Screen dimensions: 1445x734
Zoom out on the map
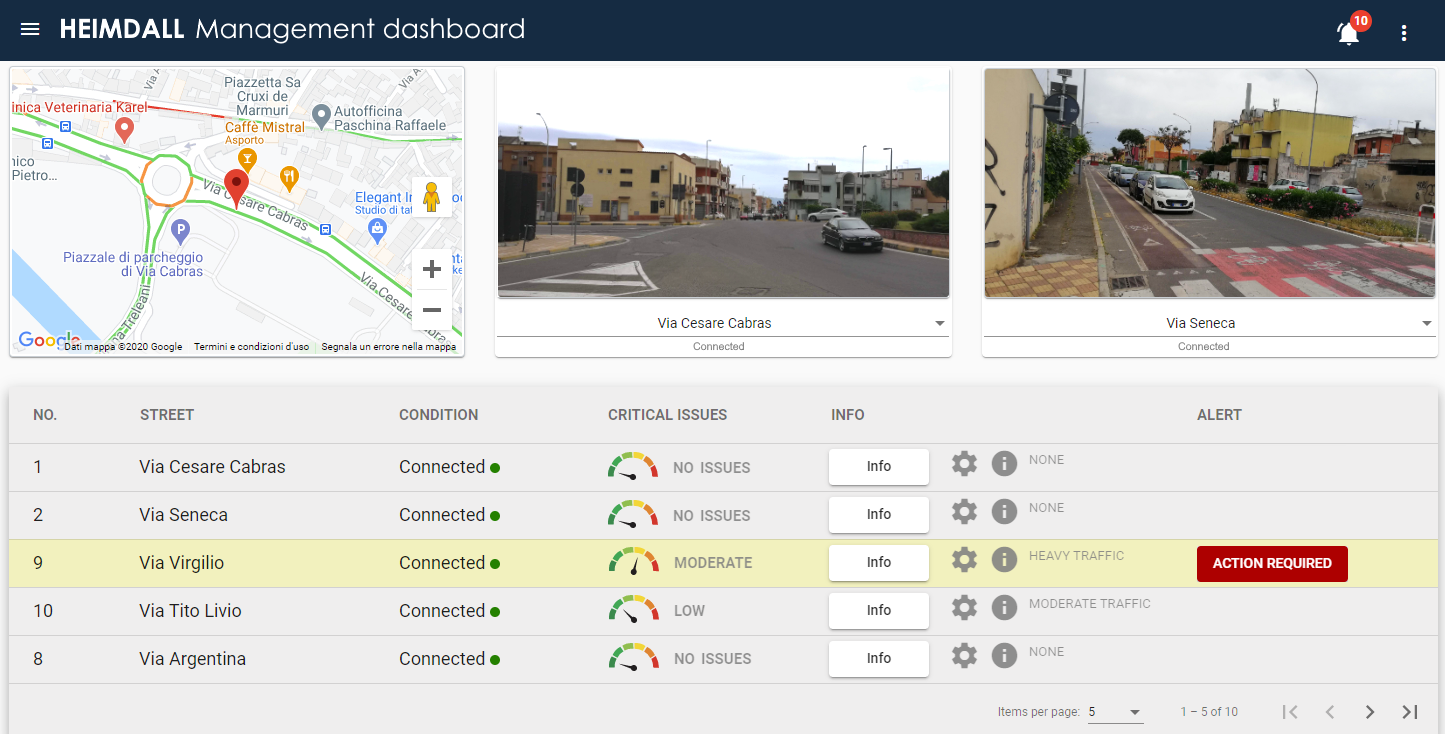point(432,310)
